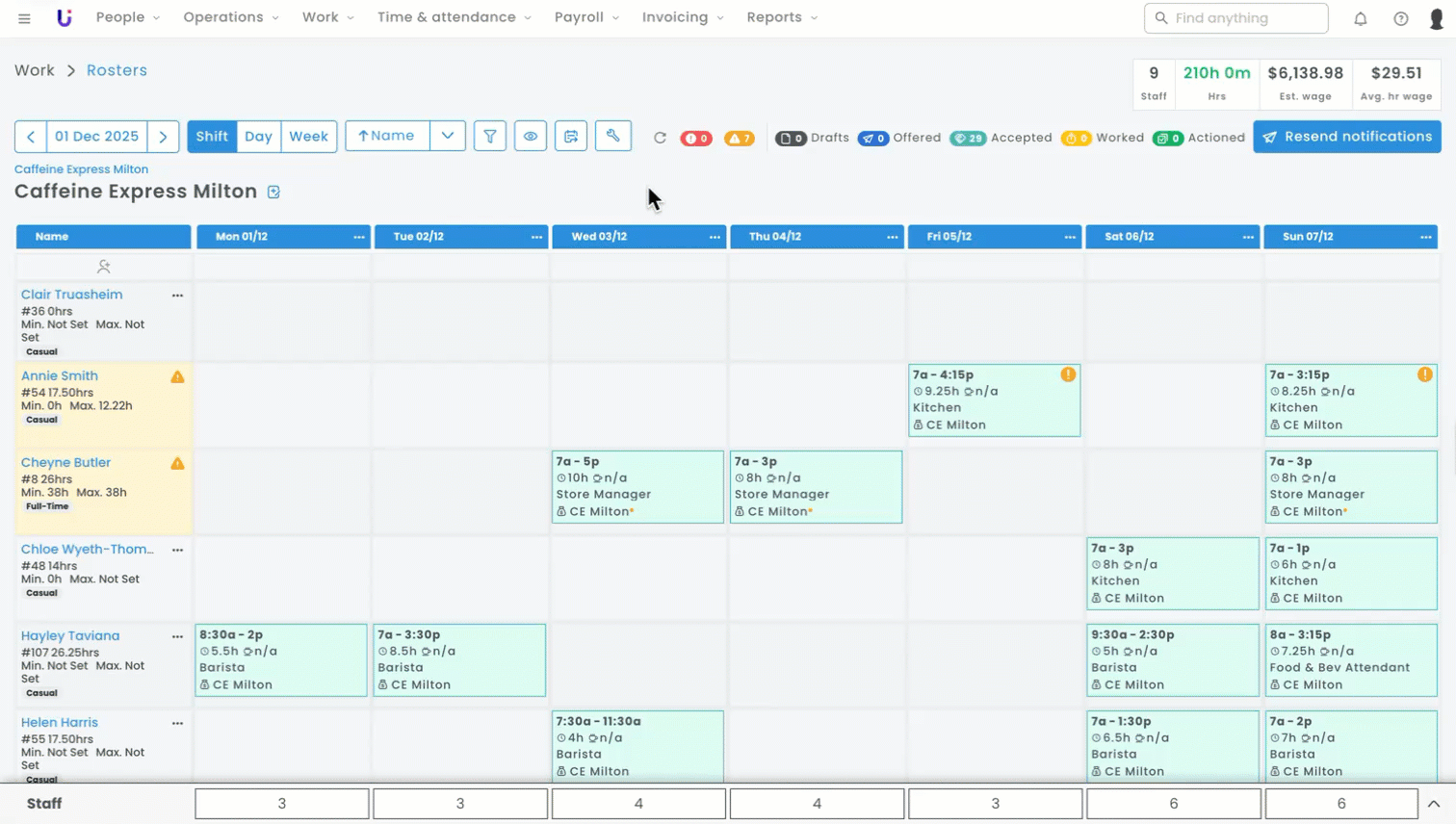This screenshot has width=1456, height=824.
Task: Click the Find anything search field
Action: 1236,18
